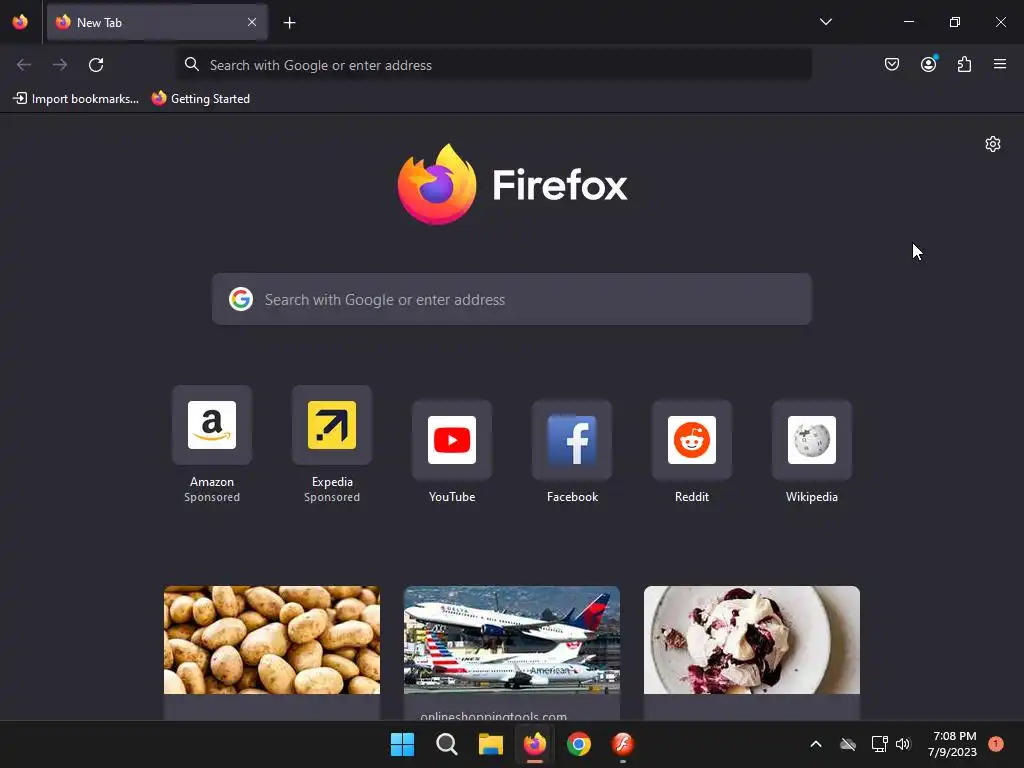
Task: Open Firefox account icon
Action: pos(928,64)
